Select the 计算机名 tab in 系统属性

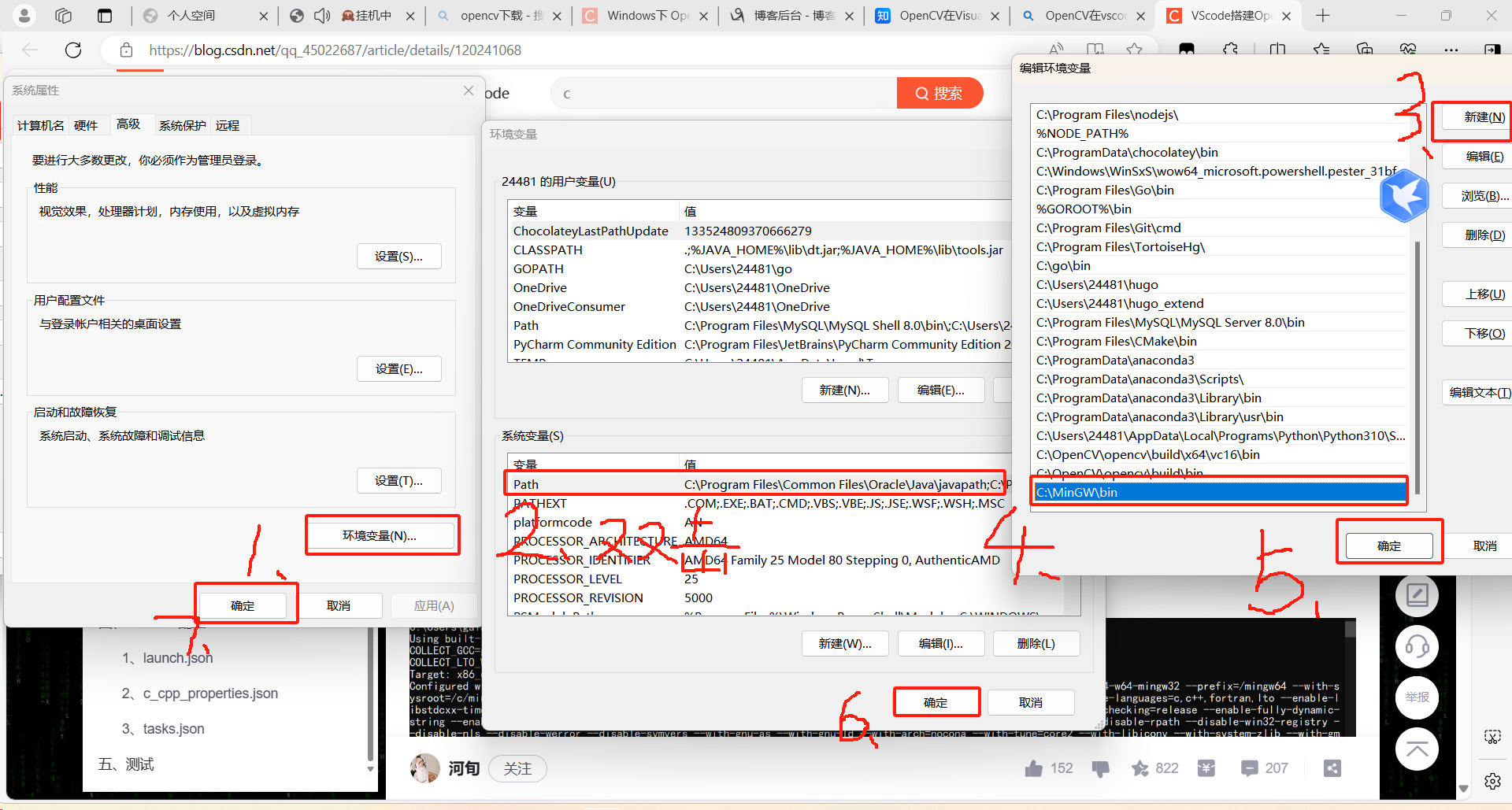[x=41, y=125]
